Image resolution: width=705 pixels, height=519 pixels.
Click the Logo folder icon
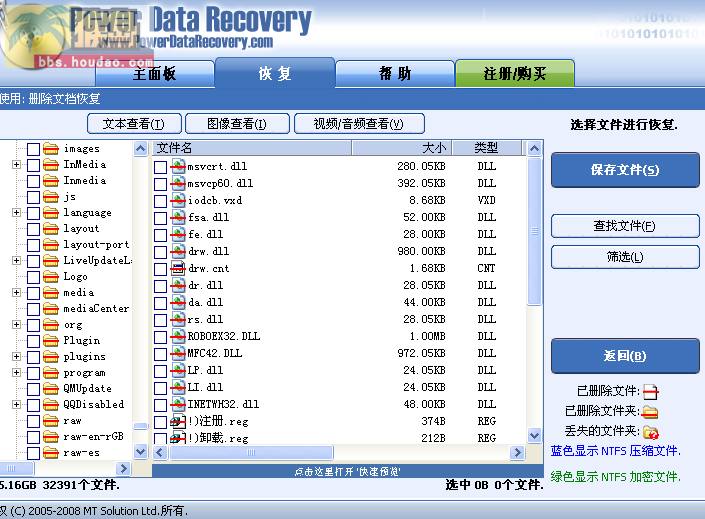[x=51, y=277]
